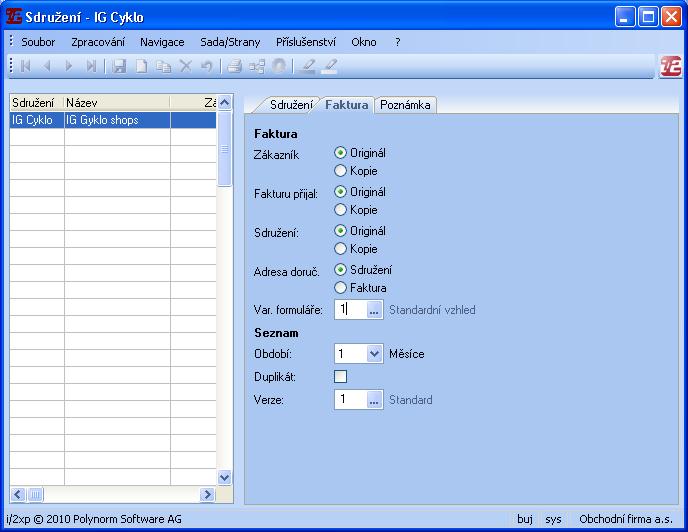Switch to the Poznámka tab

[x=405, y=105]
